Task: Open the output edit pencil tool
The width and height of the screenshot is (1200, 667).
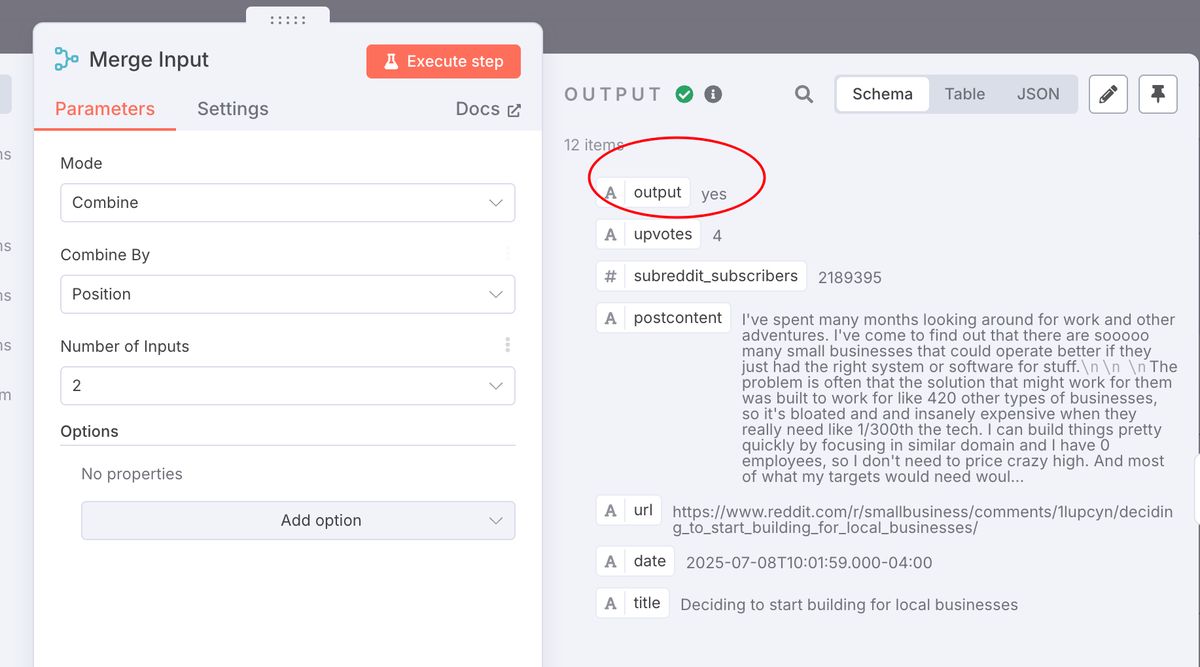Action: [1108, 94]
